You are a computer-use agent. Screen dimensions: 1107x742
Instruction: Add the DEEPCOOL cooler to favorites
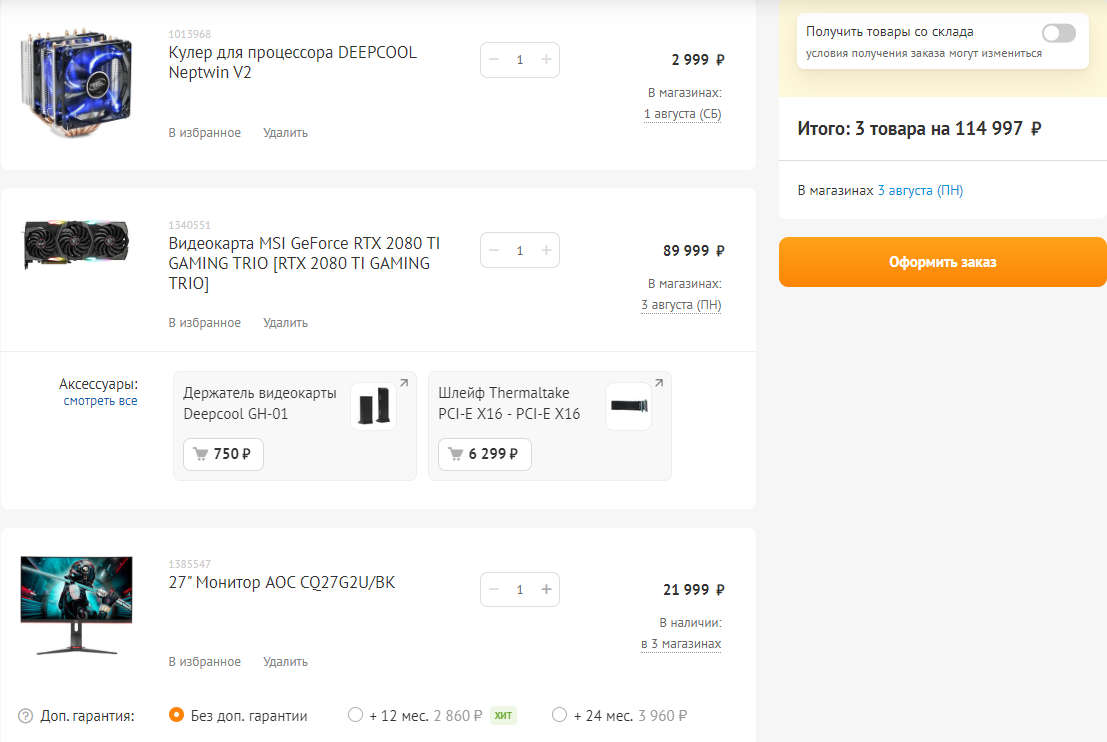(204, 133)
